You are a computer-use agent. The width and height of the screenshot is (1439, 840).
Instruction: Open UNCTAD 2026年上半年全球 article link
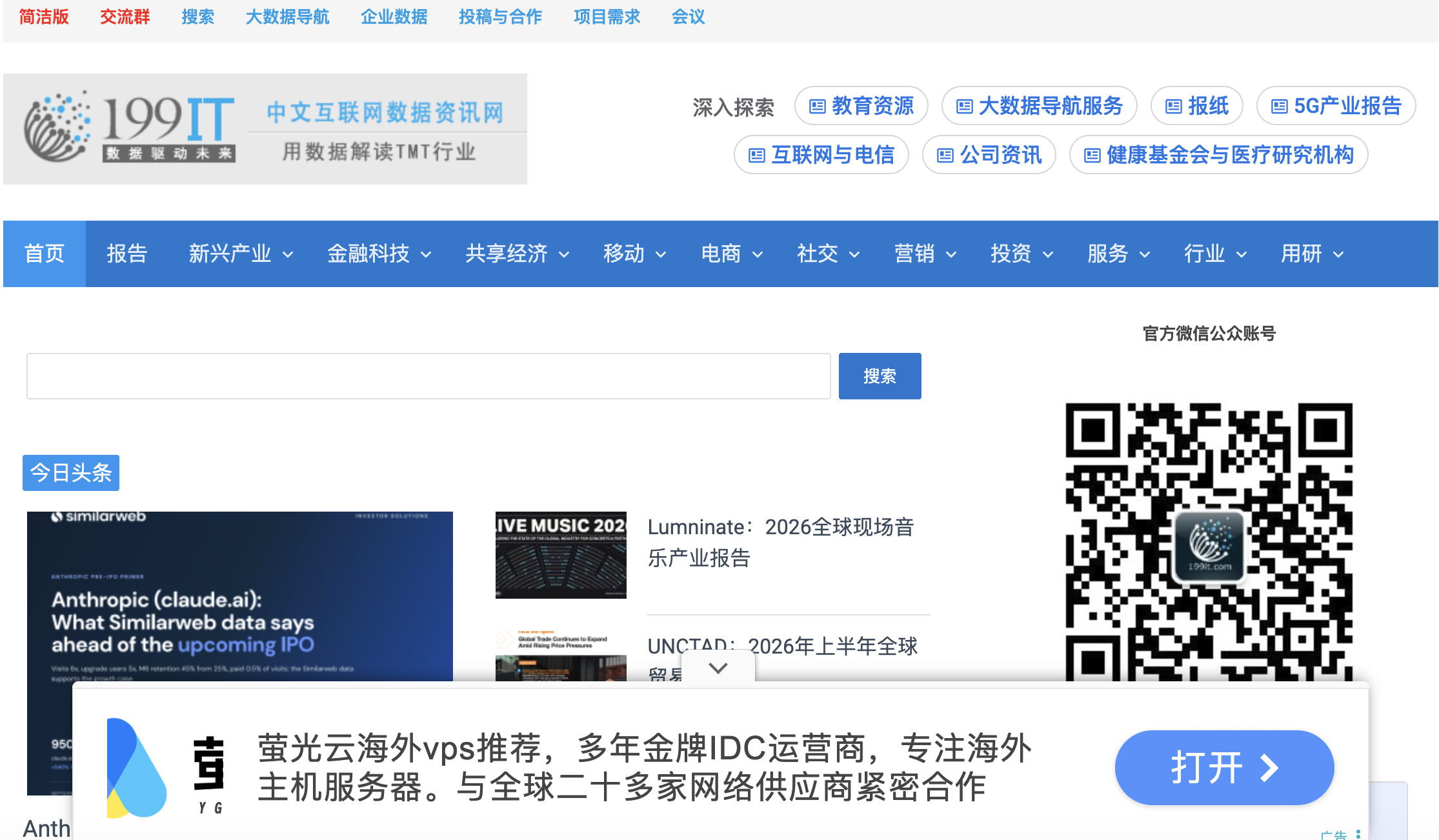point(782,646)
